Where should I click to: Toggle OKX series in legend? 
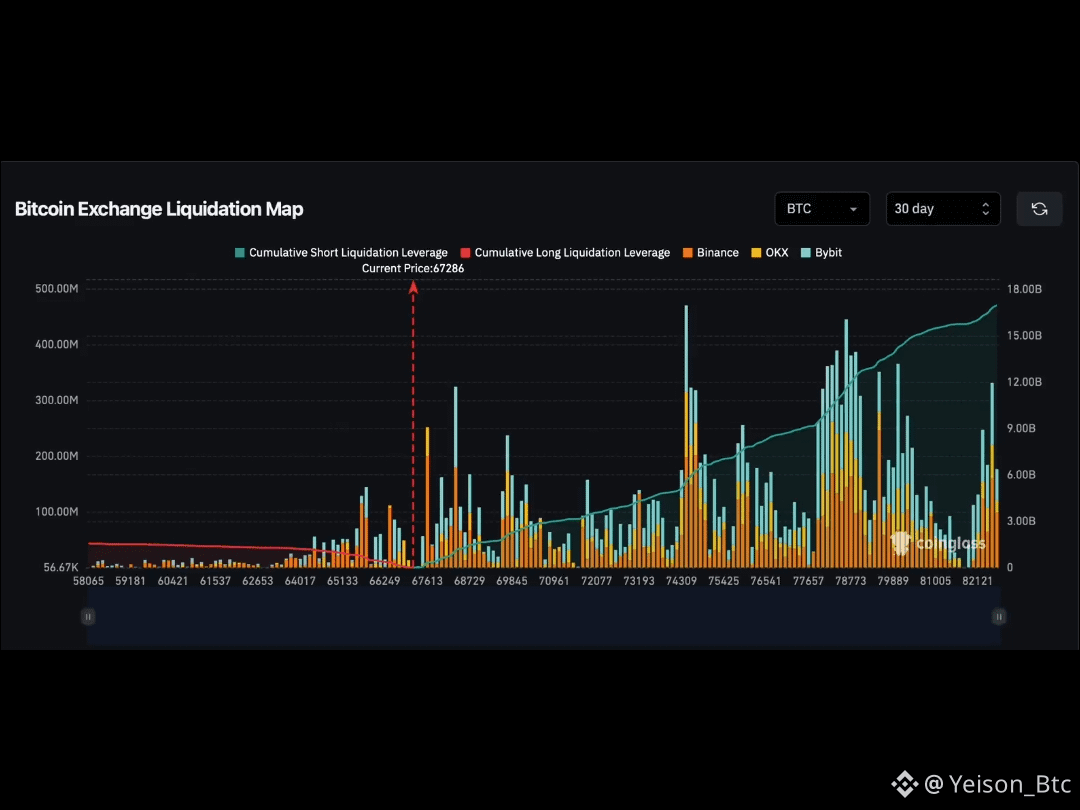click(769, 253)
